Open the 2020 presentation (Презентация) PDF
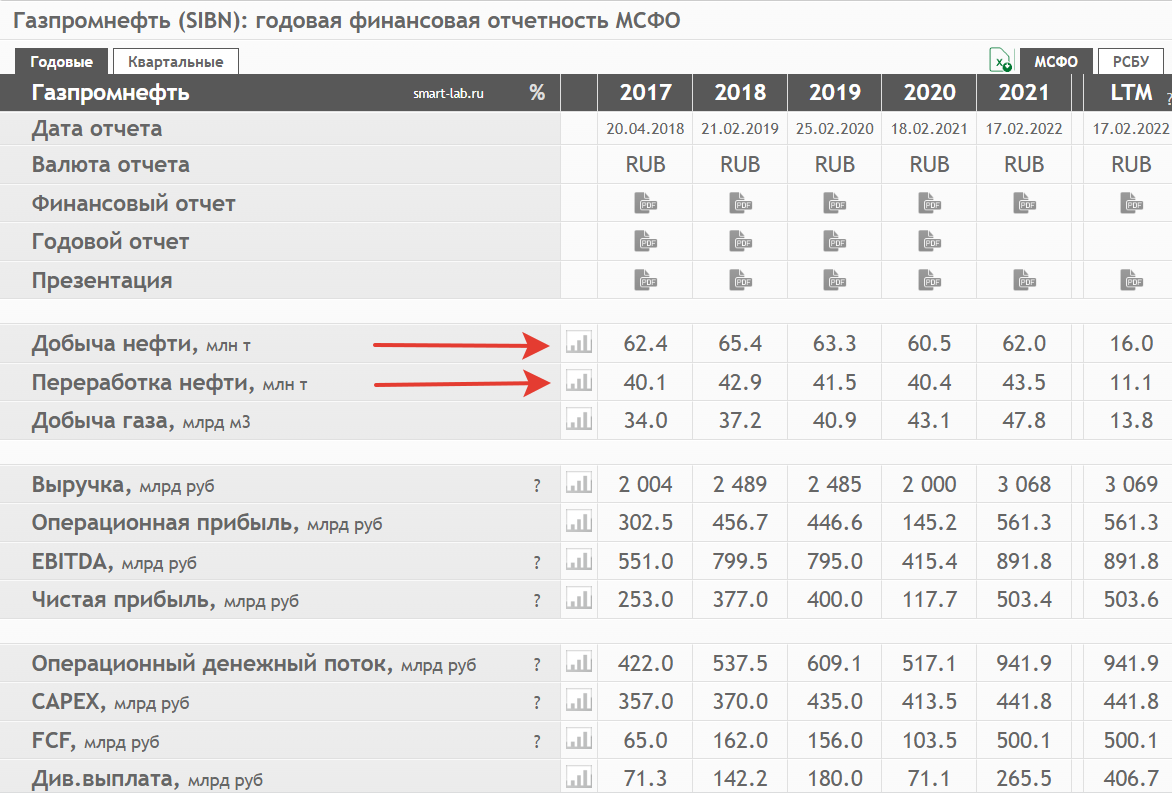 (x=929, y=280)
